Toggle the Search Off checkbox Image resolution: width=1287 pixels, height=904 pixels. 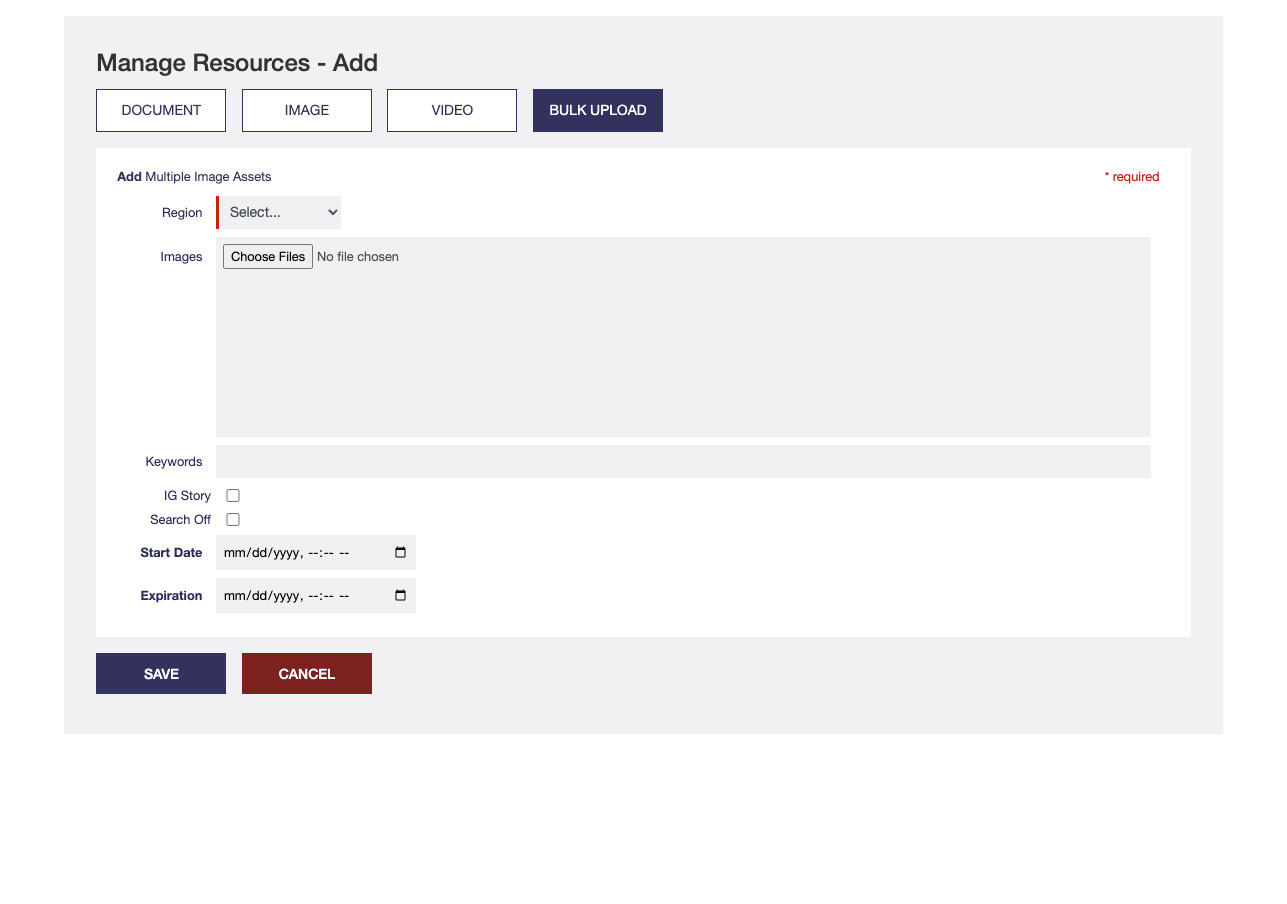[x=233, y=520]
